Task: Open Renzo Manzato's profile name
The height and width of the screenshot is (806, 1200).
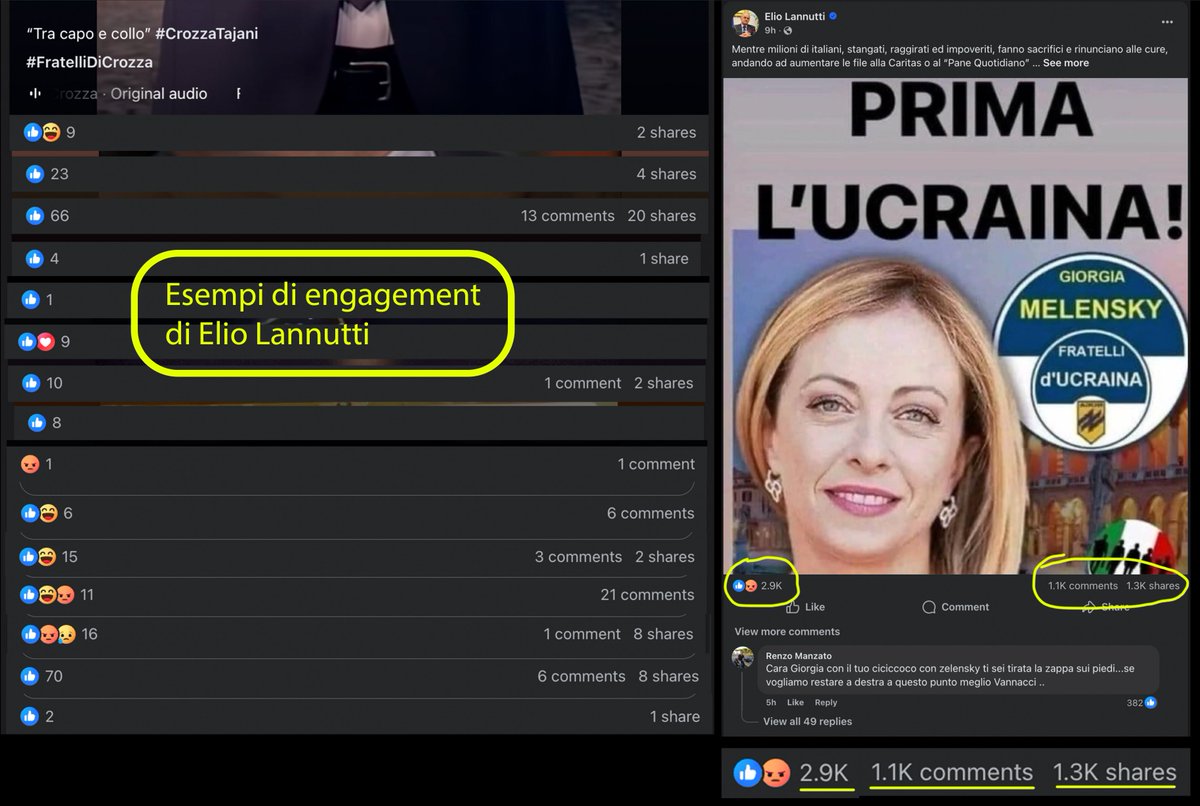Action: (x=798, y=656)
